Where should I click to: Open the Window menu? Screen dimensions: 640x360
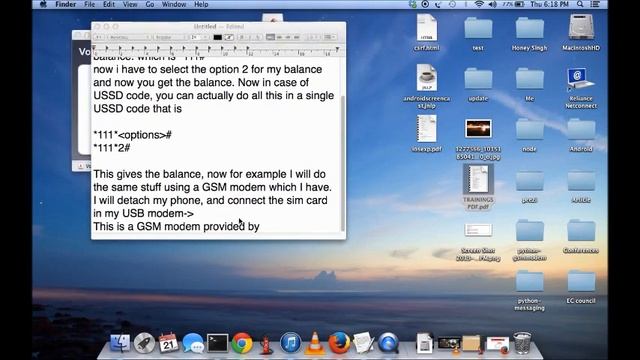[x=174, y=4]
